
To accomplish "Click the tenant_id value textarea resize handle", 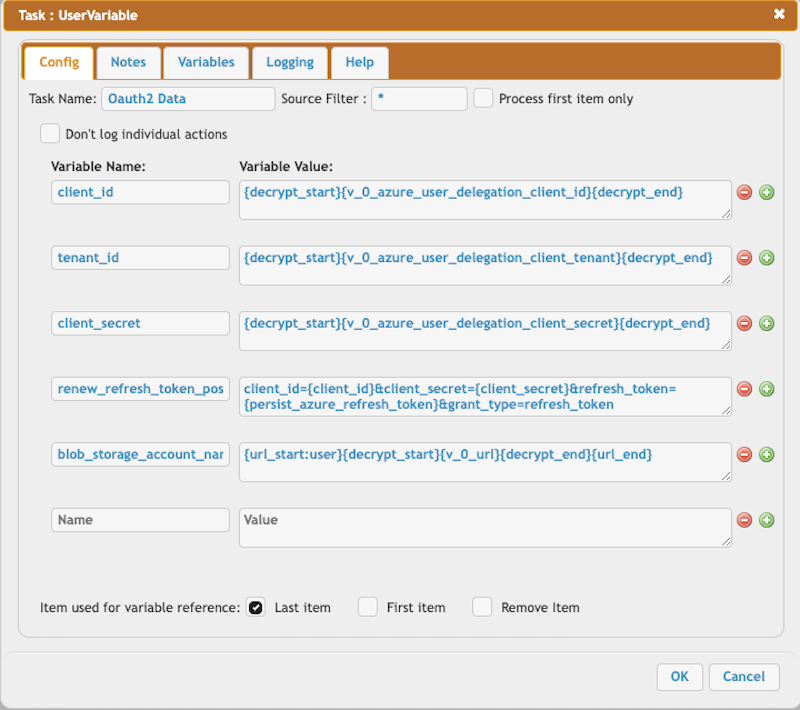I will [726, 280].
